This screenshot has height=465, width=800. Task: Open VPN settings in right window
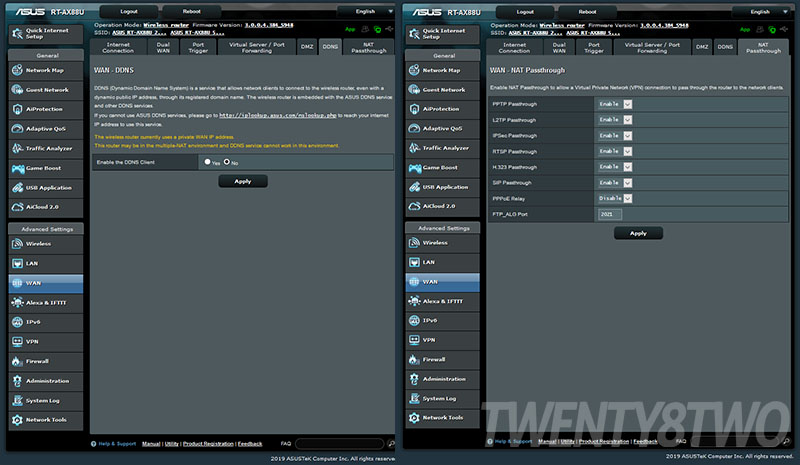click(442, 340)
